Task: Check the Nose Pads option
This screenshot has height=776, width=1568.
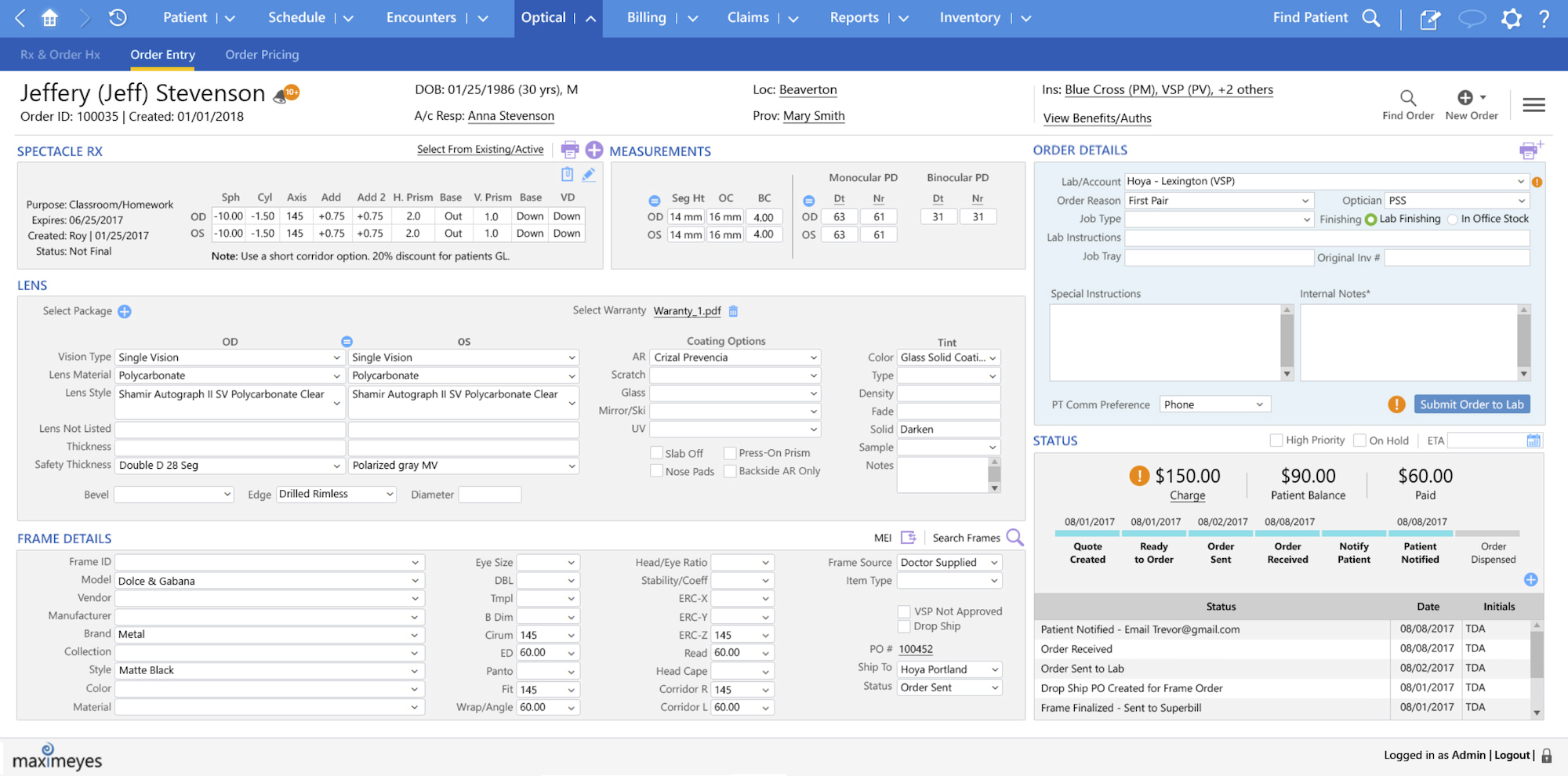Action: (656, 471)
